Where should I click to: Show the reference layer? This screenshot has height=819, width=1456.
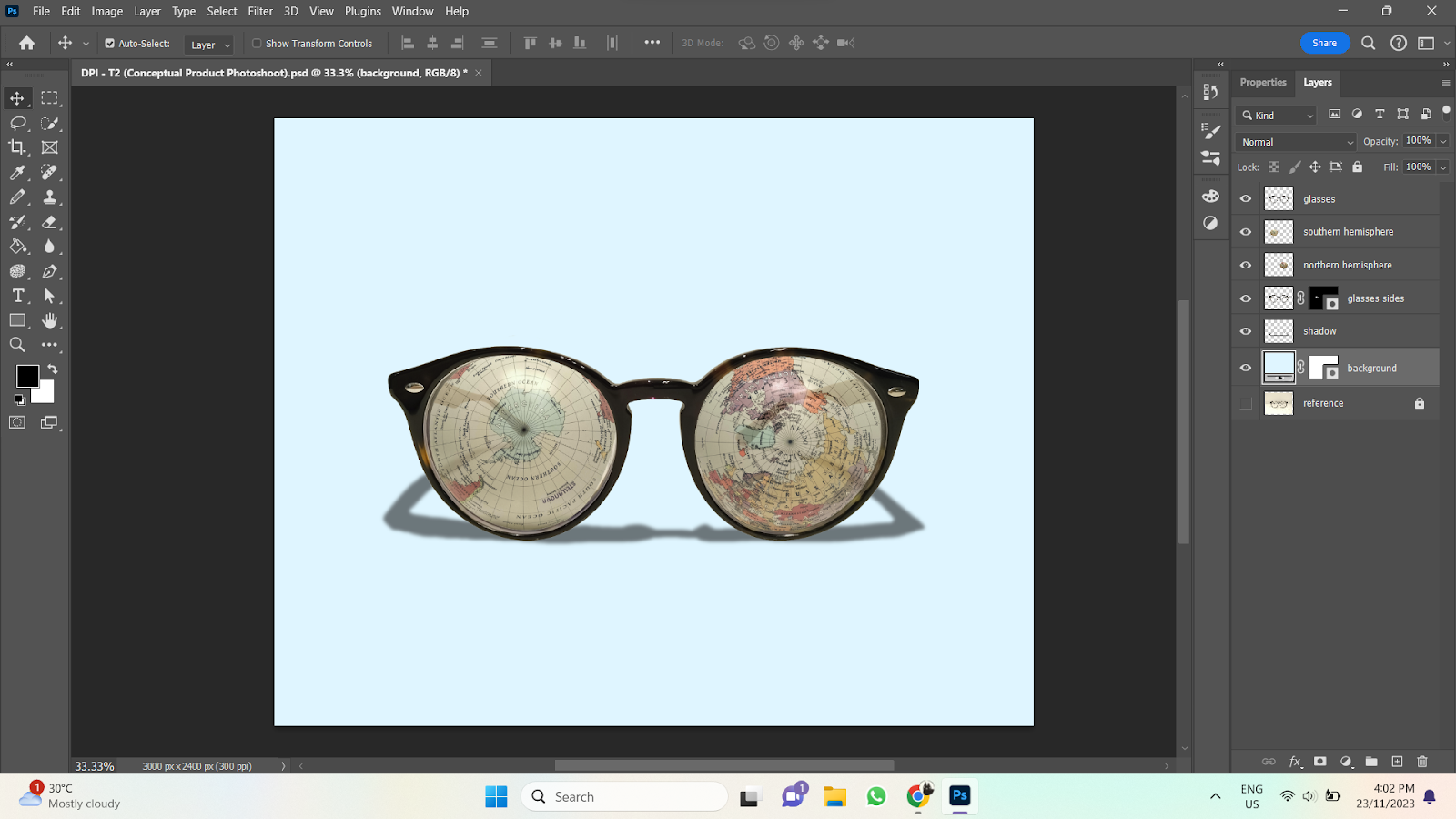click(x=1246, y=403)
